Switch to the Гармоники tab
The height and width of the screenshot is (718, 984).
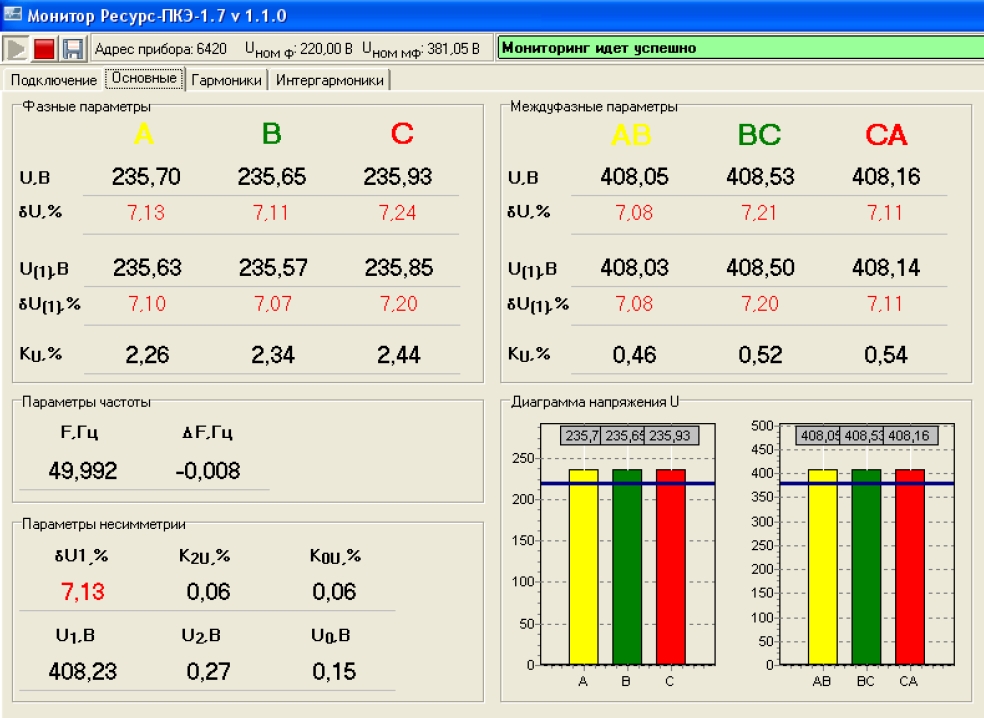pos(227,80)
